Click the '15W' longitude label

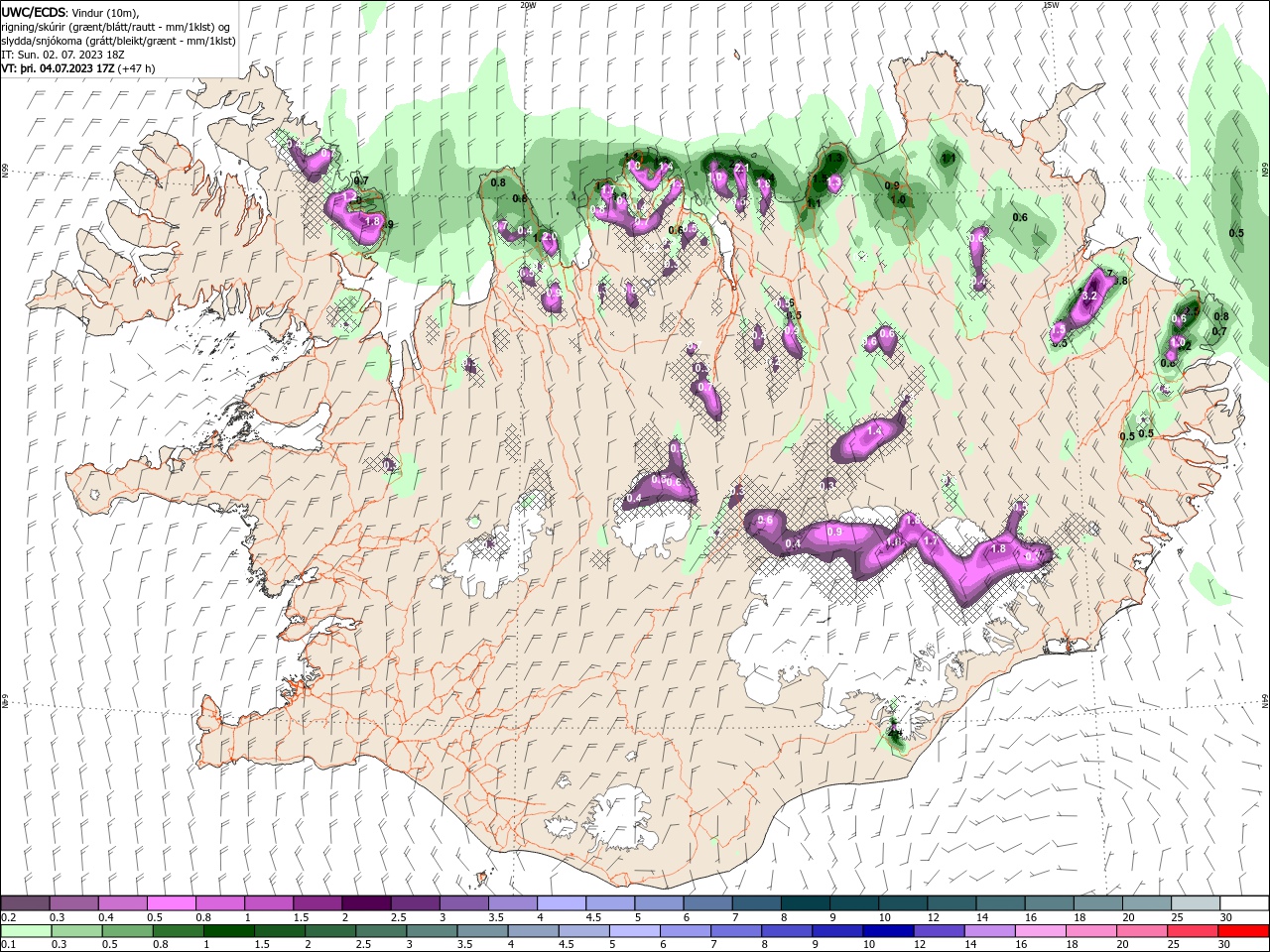pos(1050,5)
